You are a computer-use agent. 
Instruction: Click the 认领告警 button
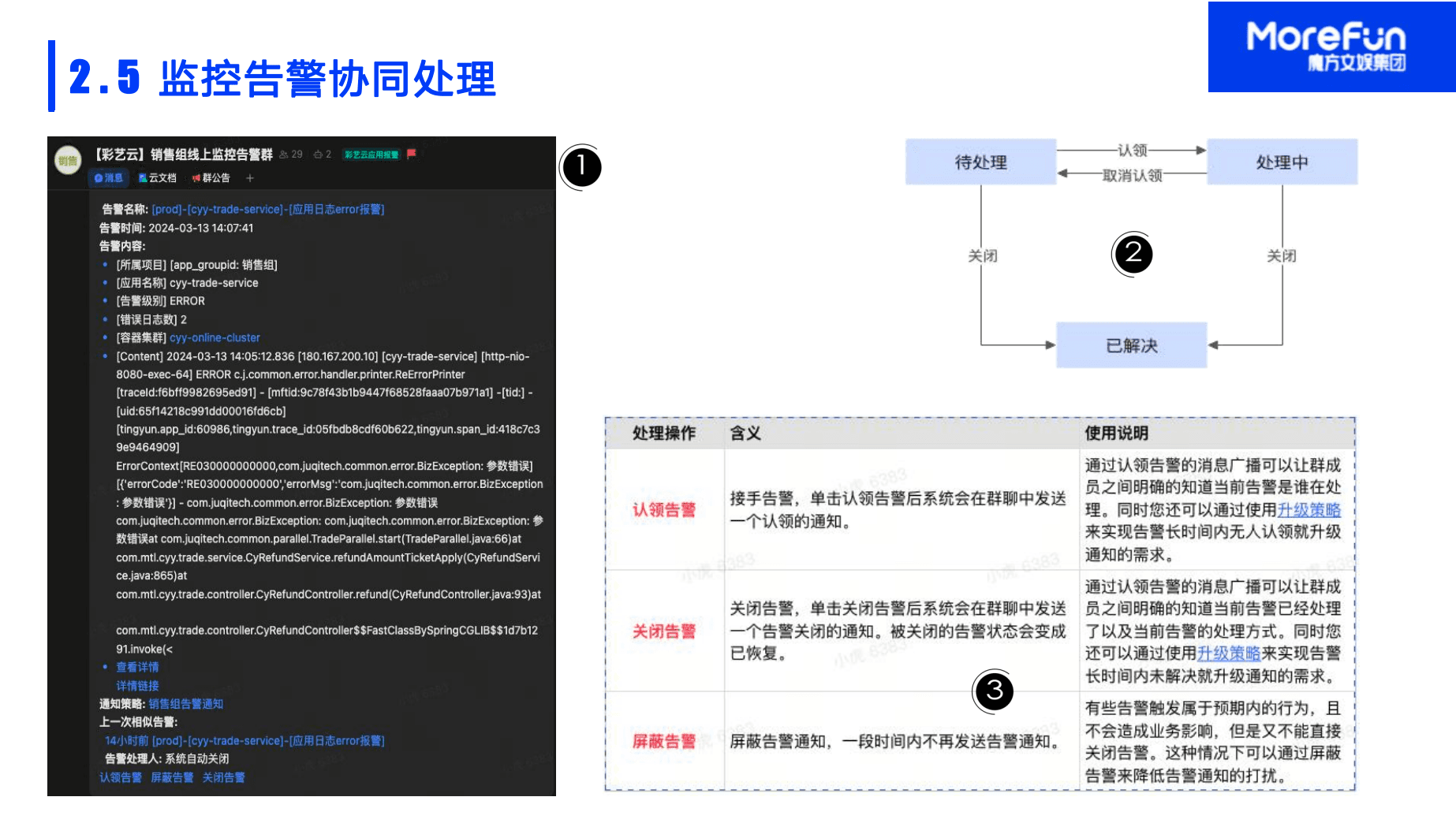coord(121,777)
